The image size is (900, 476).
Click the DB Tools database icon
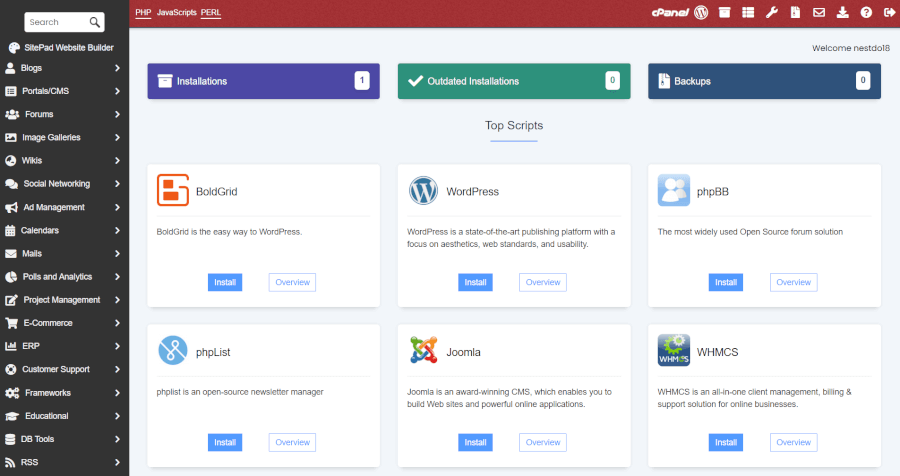coord(10,439)
